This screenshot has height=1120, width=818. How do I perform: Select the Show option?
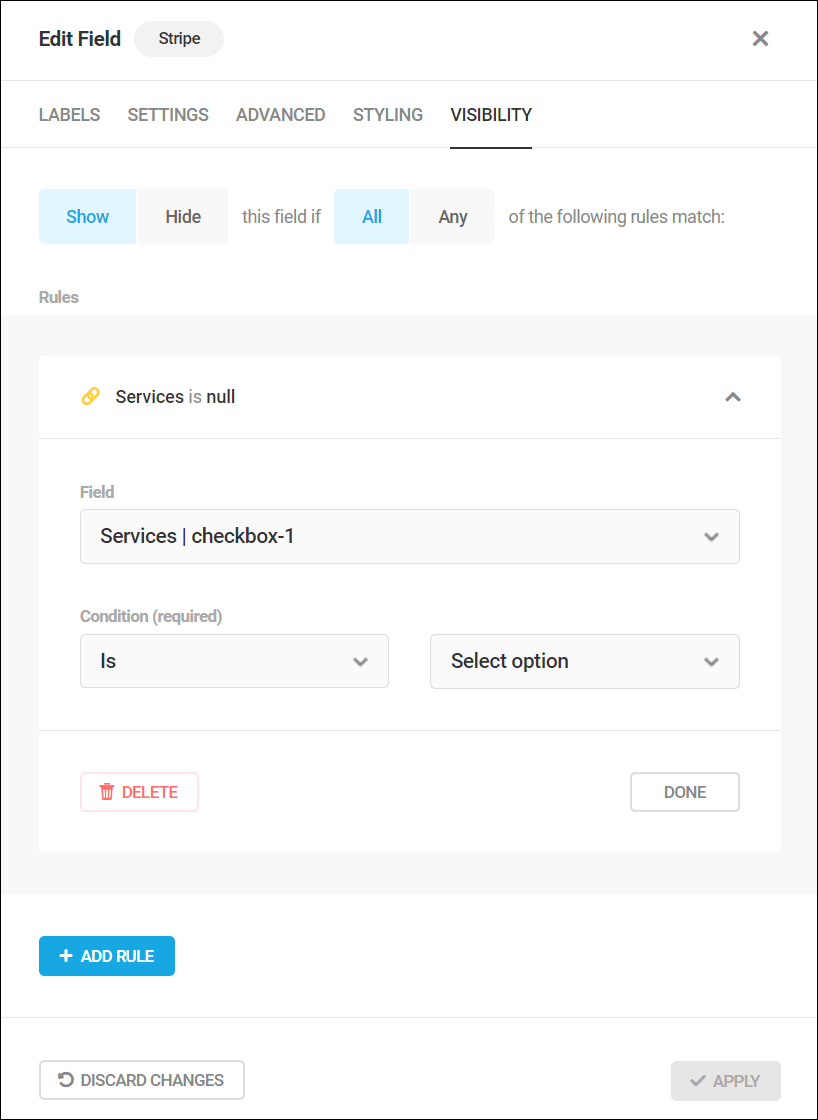tap(87, 216)
